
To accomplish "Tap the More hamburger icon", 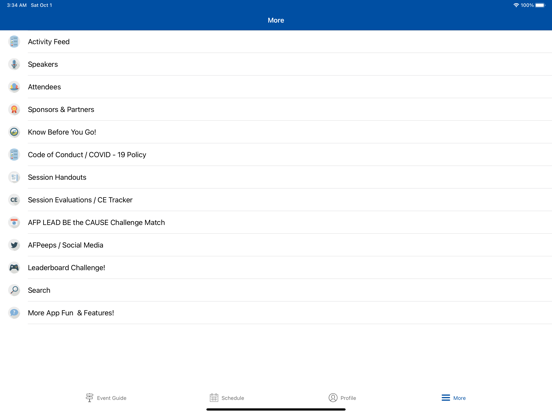I will [446, 397].
